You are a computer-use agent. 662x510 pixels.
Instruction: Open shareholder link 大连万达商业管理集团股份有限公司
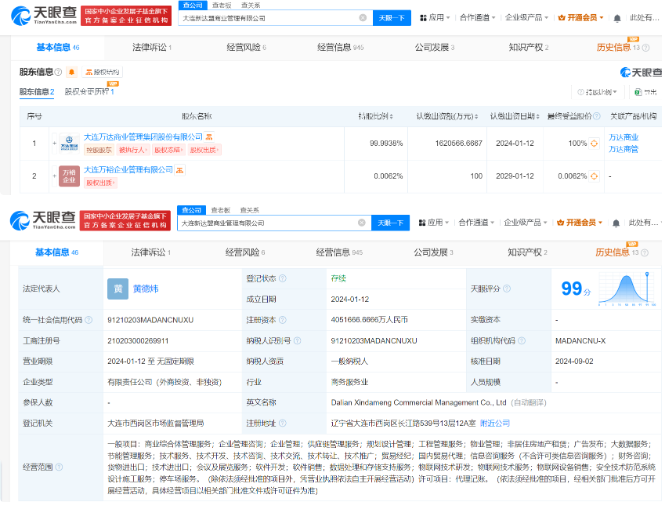[x=143, y=137]
